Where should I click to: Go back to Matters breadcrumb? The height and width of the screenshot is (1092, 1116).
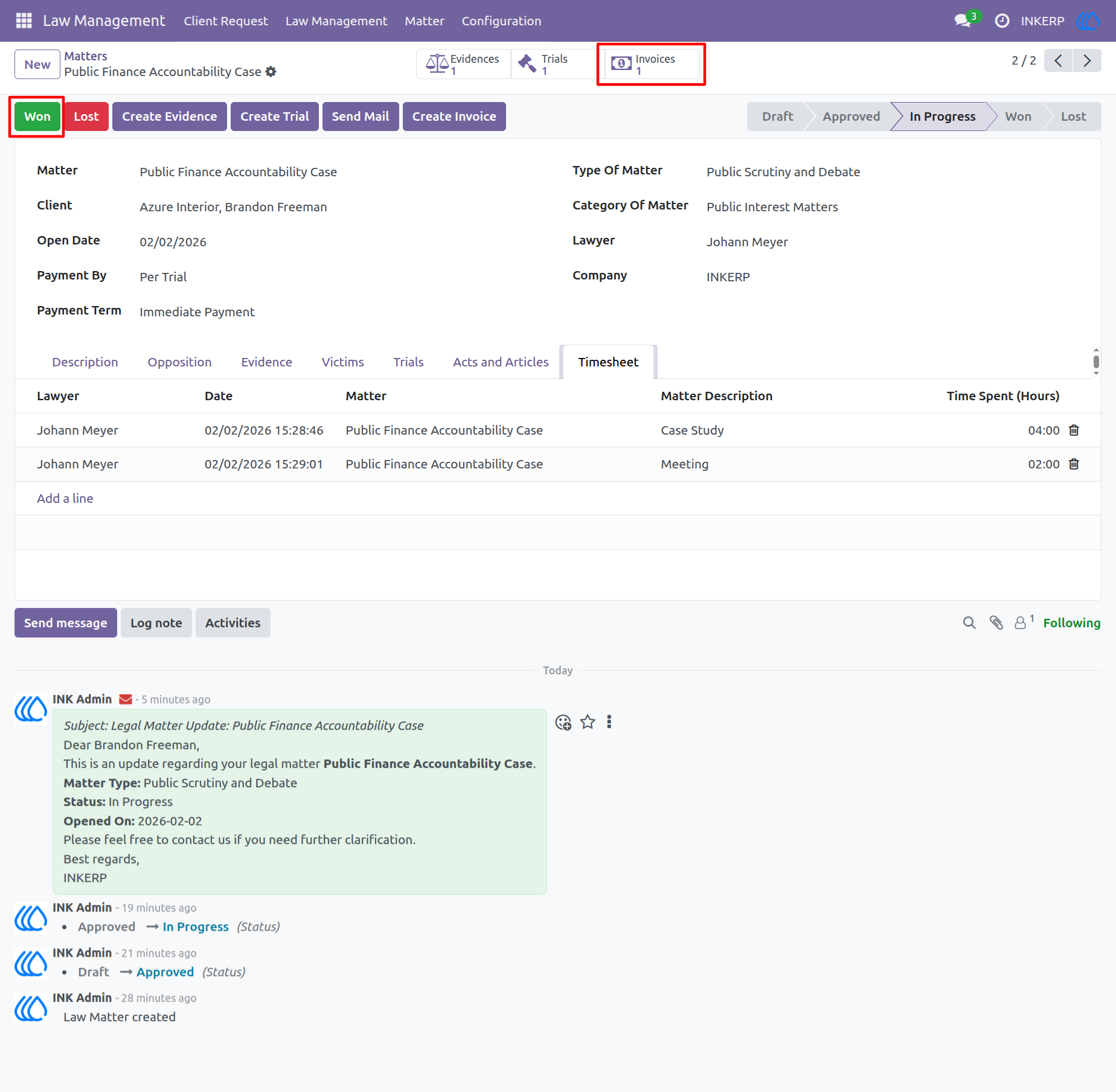point(86,56)
